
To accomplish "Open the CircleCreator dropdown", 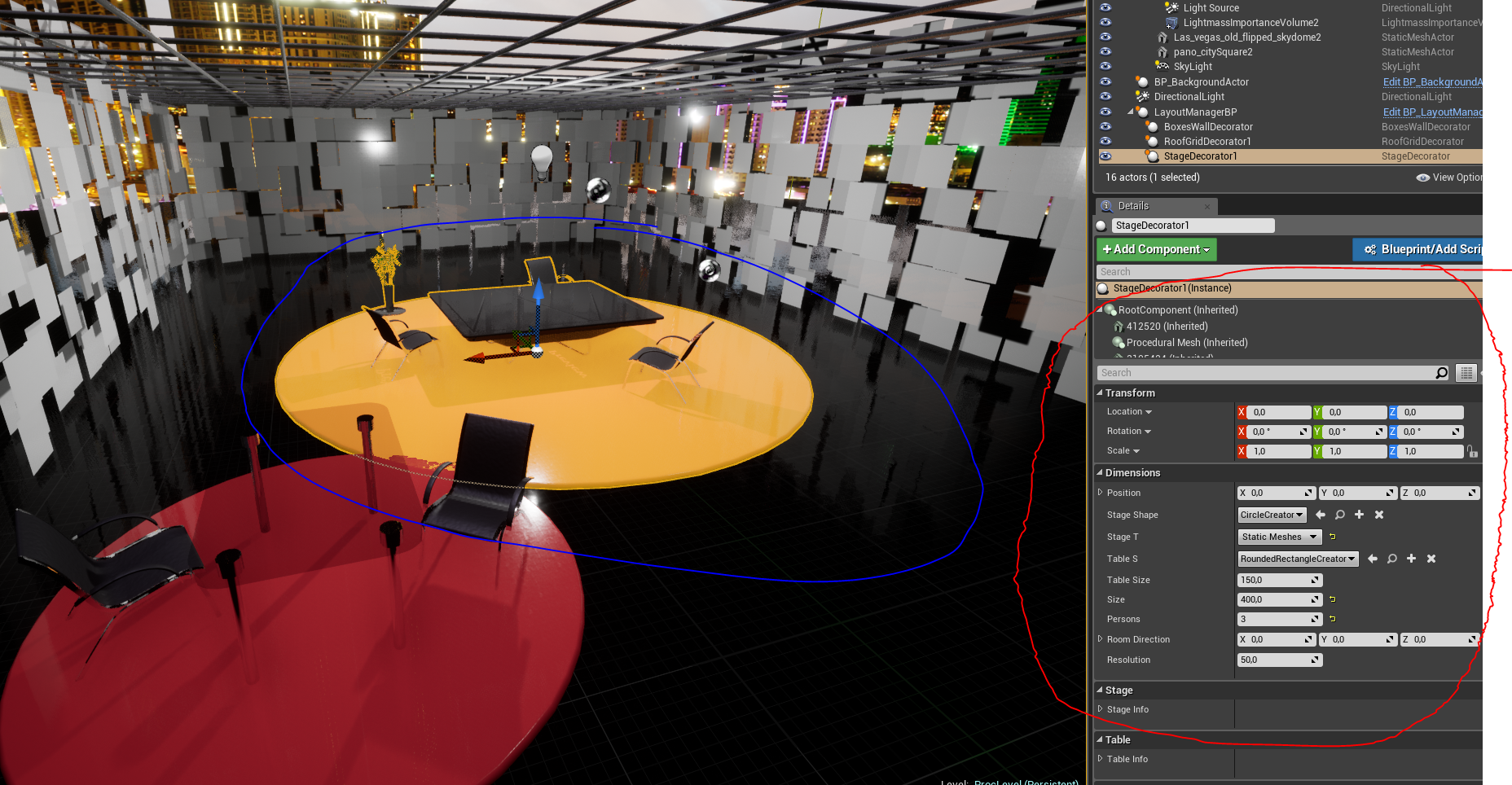I will pyautogui.click(x=1272, y=515).
